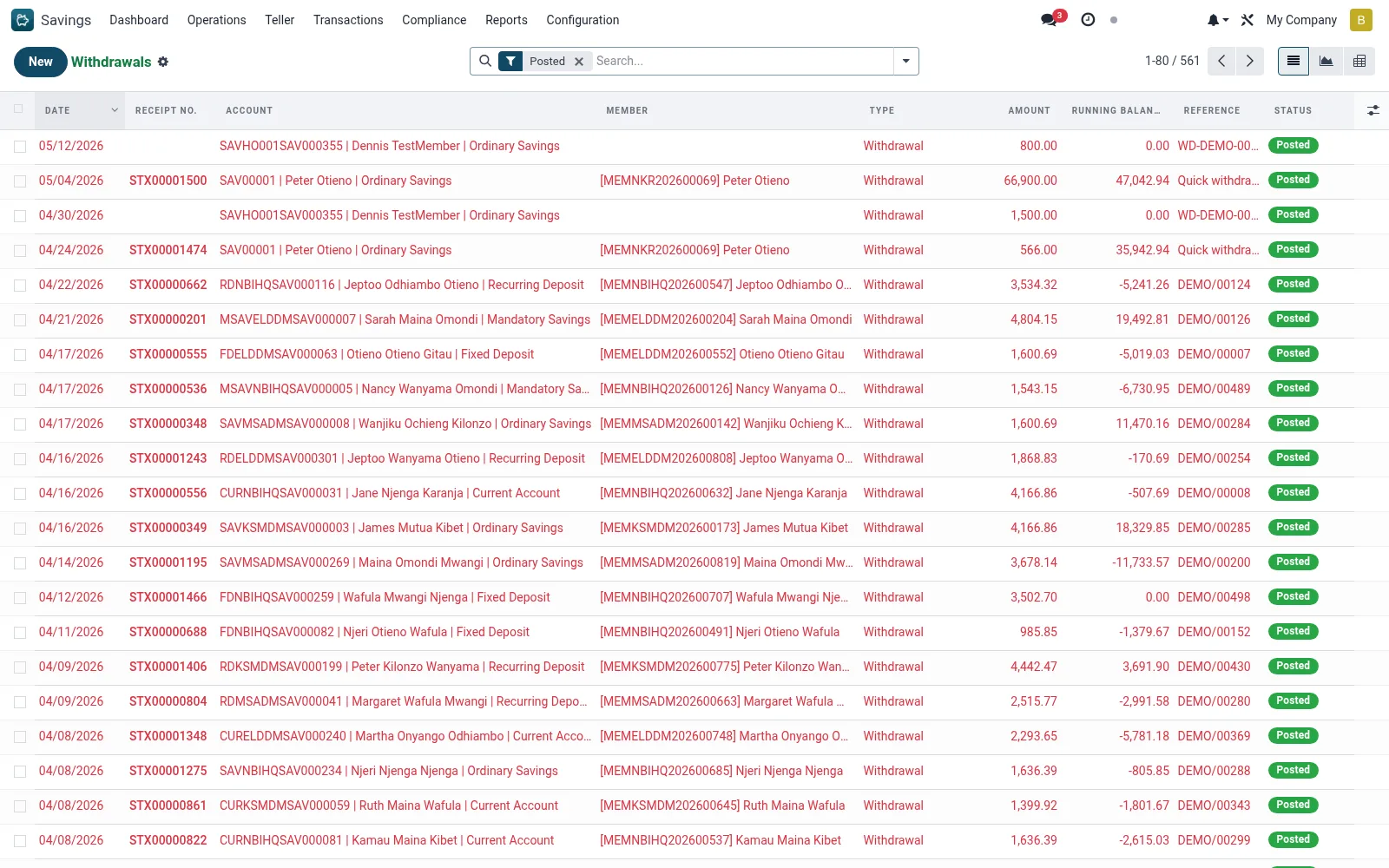The height and width of the screenshot is (868, 1389).
Task: Sort by the Status column header
Action: pyautogui.click(x=1293, y=110)
